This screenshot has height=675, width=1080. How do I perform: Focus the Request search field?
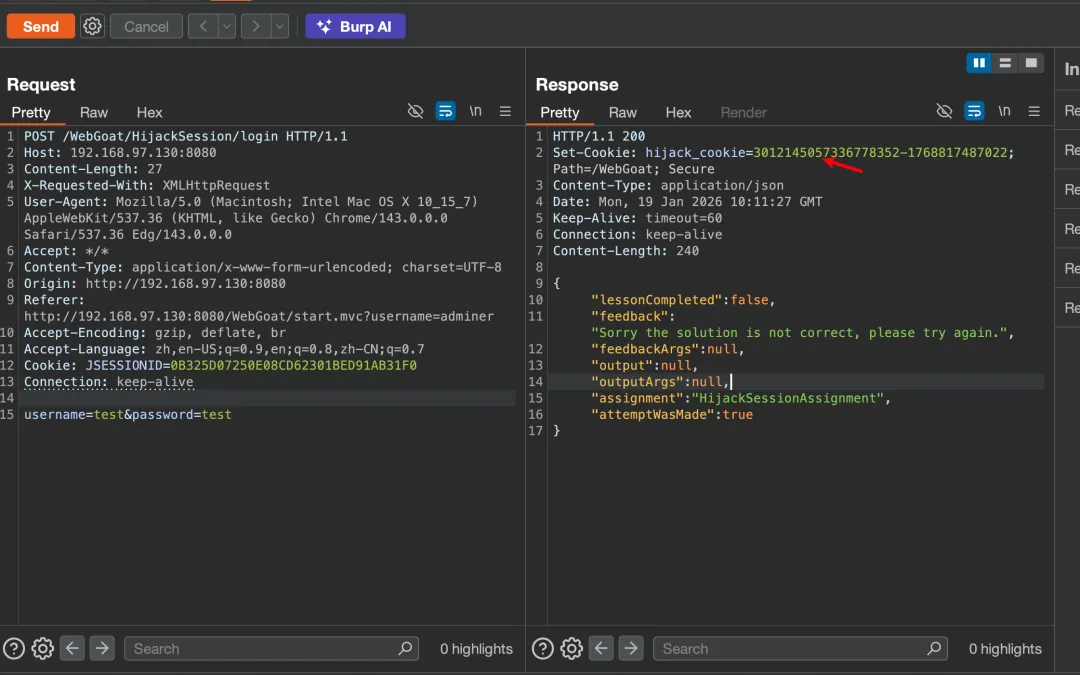click(271, 649)
